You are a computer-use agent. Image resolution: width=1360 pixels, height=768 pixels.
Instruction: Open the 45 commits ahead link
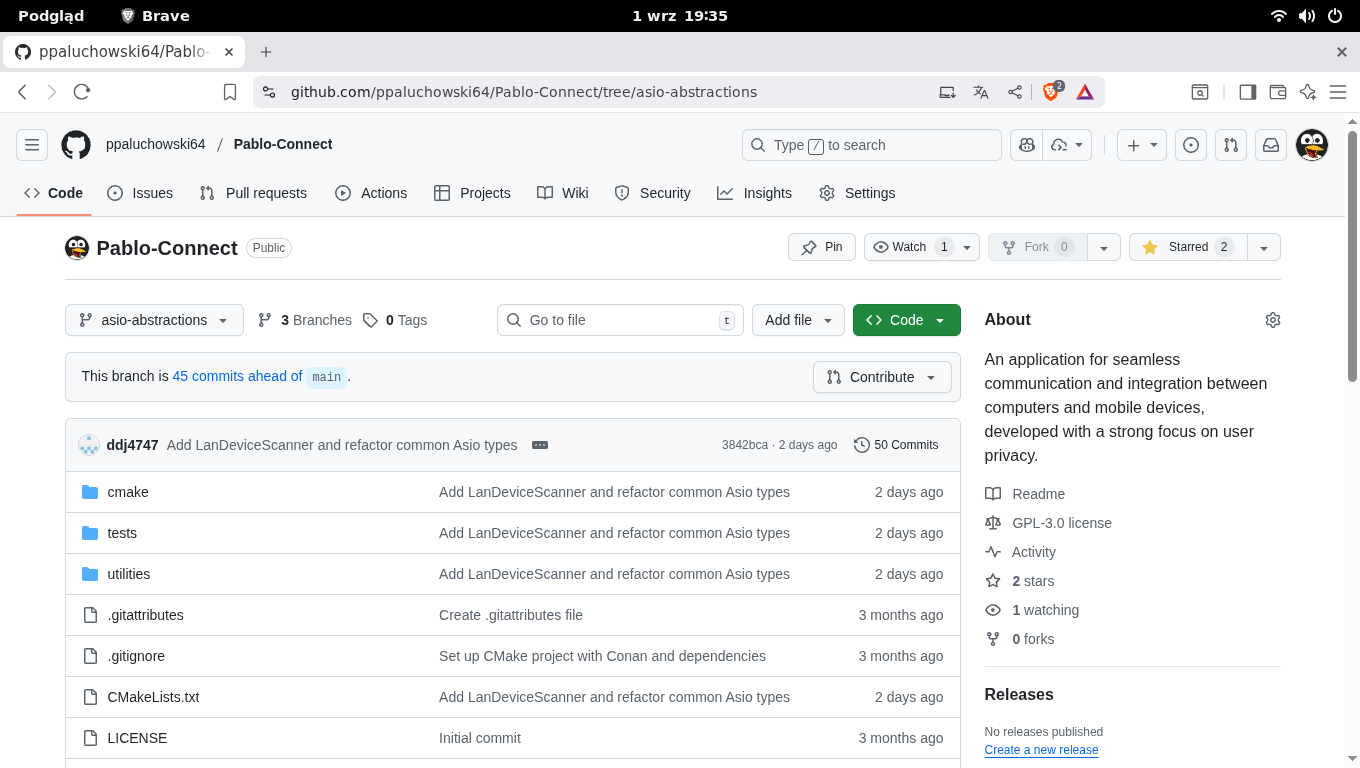[x=237, y=377]
